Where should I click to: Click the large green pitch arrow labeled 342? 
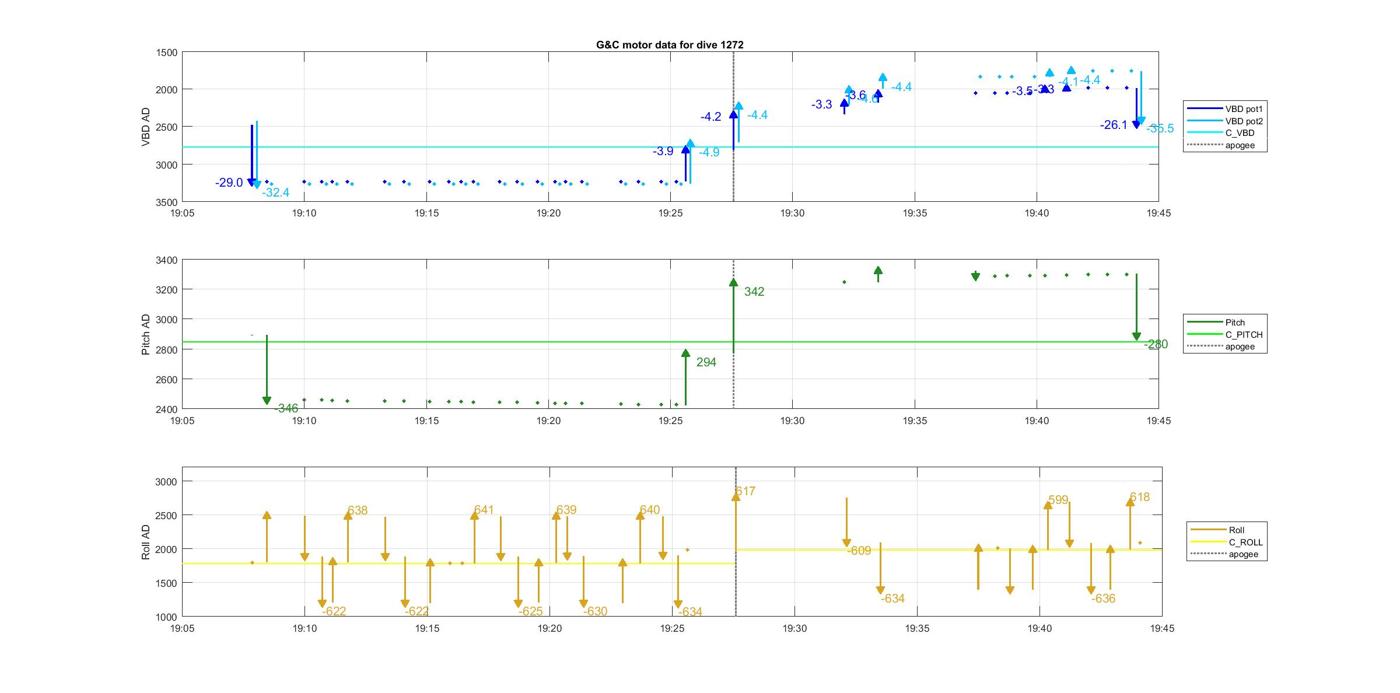tap(733, 315)
